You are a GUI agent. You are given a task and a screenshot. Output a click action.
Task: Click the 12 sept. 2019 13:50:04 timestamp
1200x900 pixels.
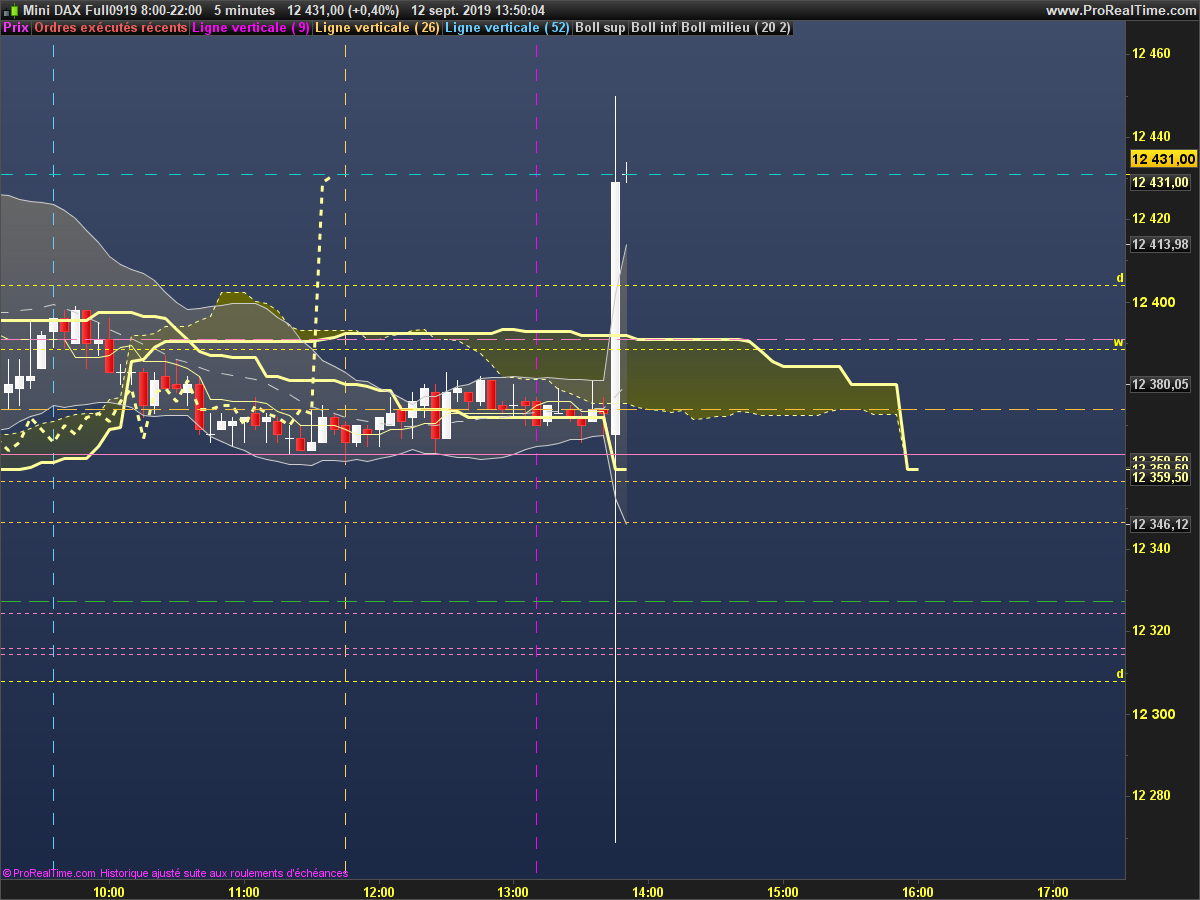point(478,10)
